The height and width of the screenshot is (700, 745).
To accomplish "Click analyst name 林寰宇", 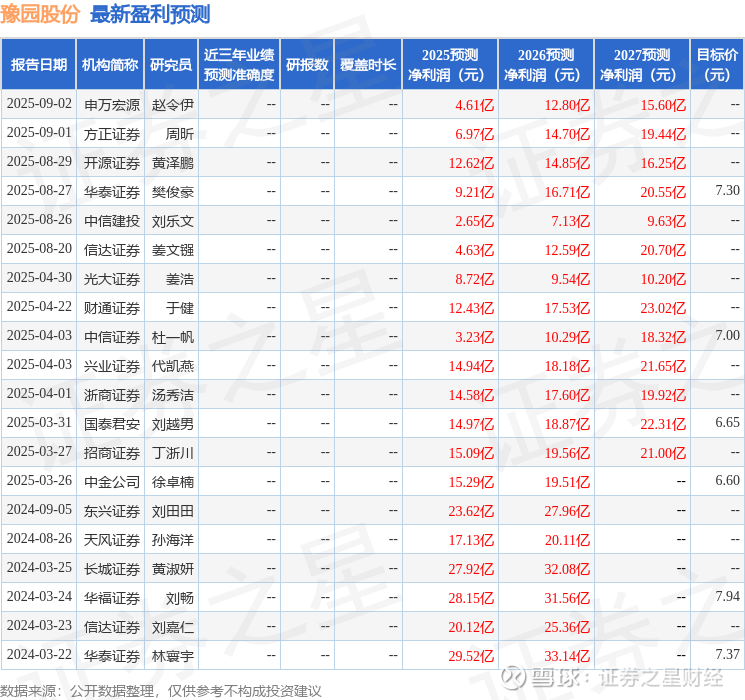I will click(x=172, y=656).
